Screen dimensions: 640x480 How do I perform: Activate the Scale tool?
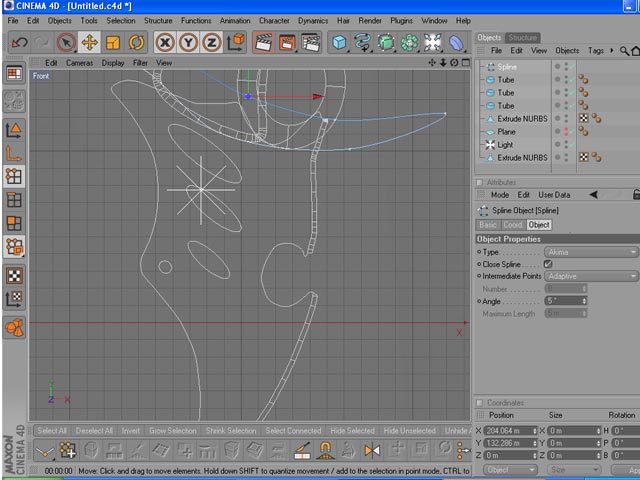(113, 42)
